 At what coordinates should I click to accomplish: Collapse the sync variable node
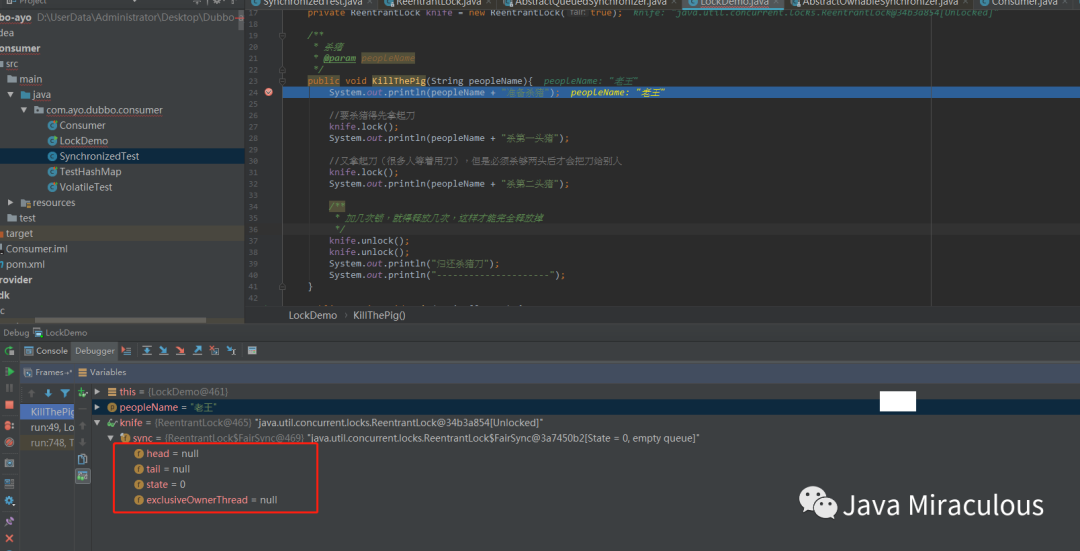(110, 437)
